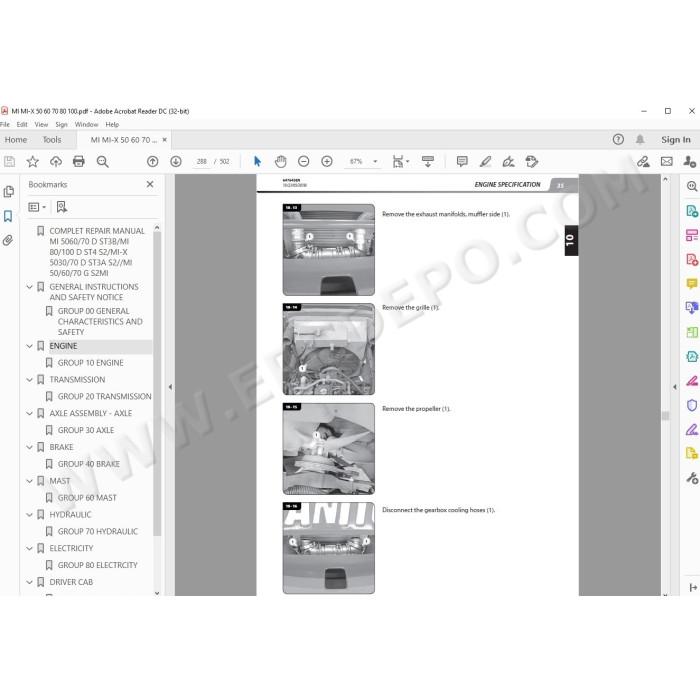Image resolution: width=700 pixels, height=700 pixels.
Task: Click the Sign In button
Action: click(x=675, y=140)
